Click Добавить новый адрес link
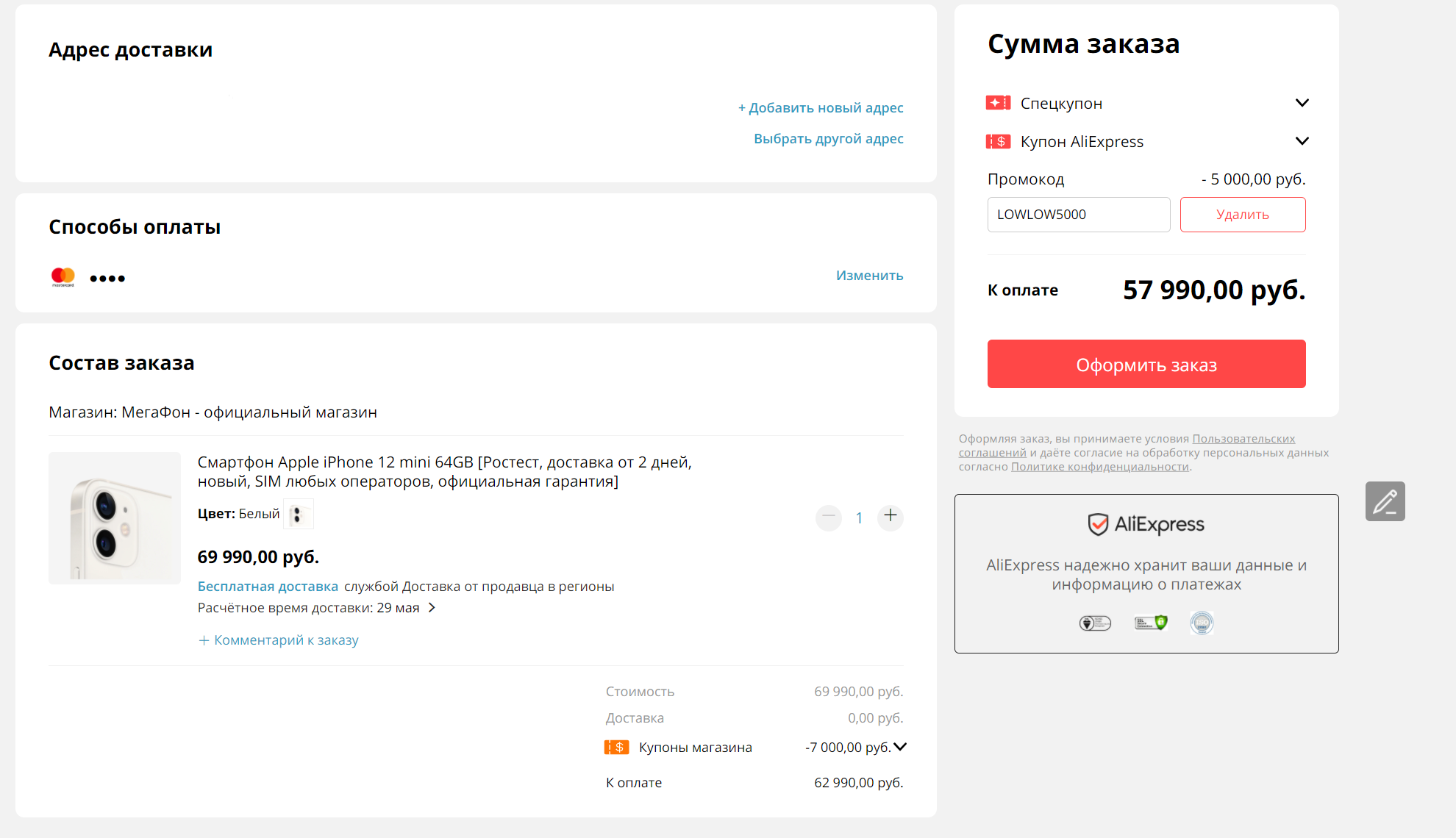 coord(821,108)
